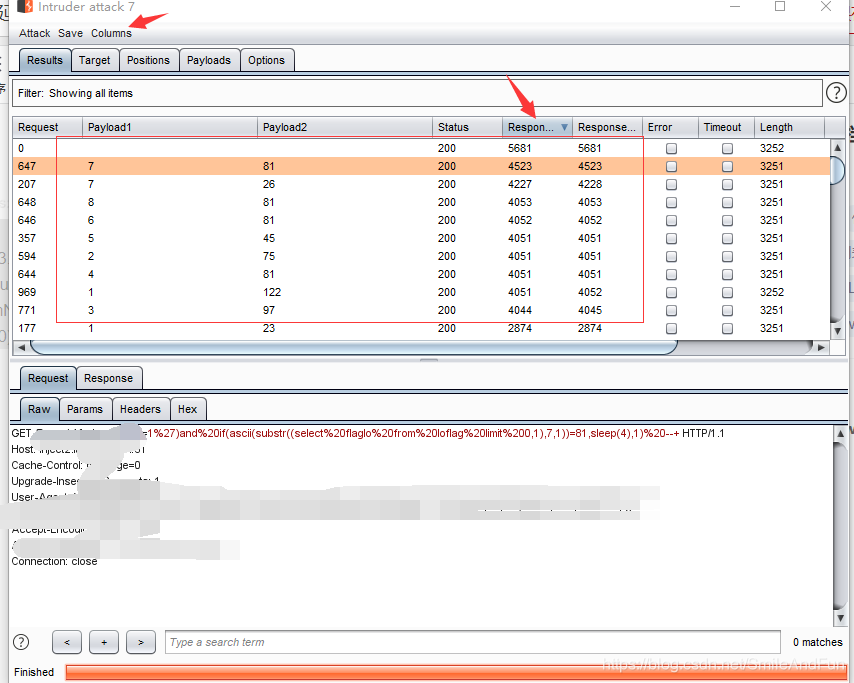Image resolution: width=854 pixels, height=683 pixels.
Task: Show the Request message tab
Action: (48, 378)
